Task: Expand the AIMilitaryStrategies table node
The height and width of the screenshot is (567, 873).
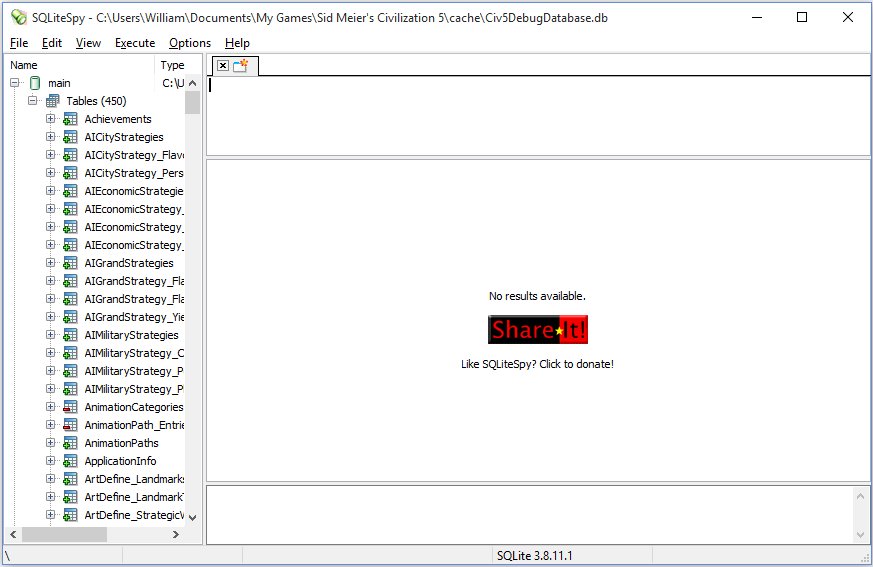Action: click(51, 335)
